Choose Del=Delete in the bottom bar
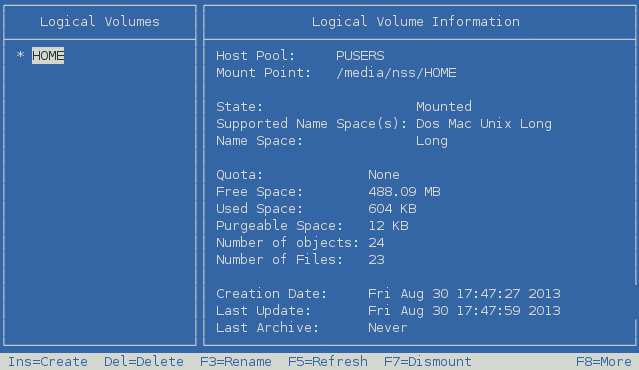The image size is (639, 370). pos(143,361)
